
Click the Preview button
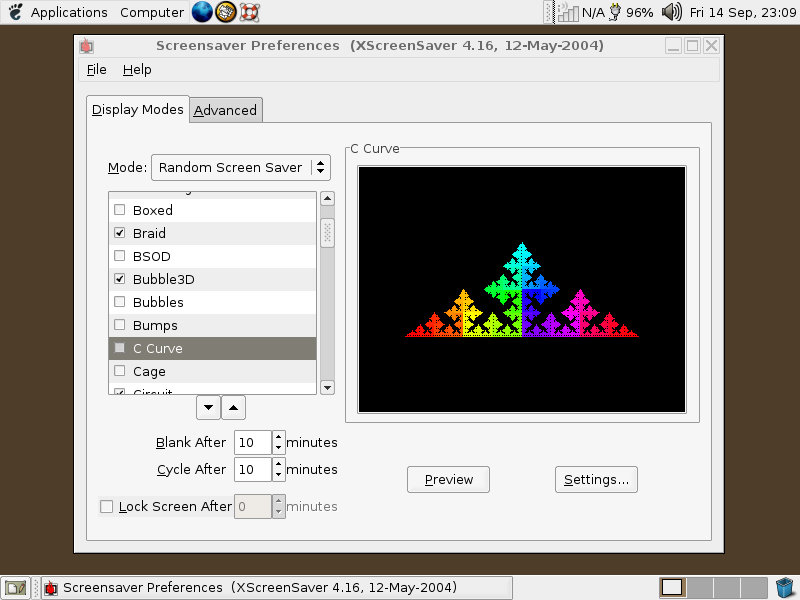(x=448, y=480)
